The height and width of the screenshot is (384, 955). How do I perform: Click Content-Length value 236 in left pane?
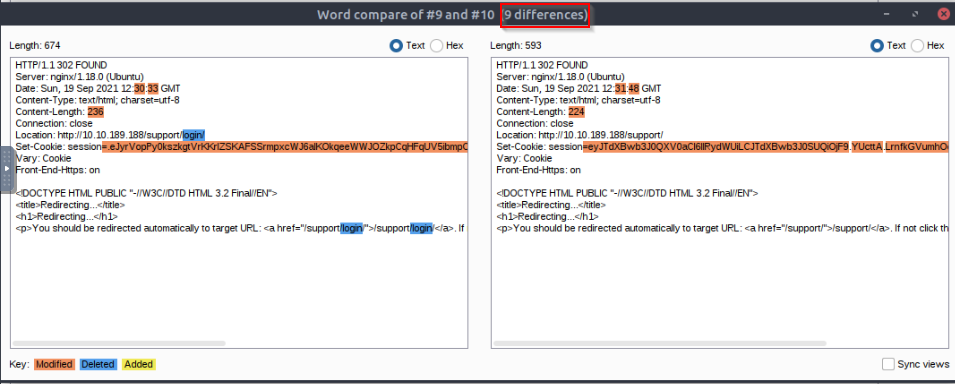tap(96, 112)
